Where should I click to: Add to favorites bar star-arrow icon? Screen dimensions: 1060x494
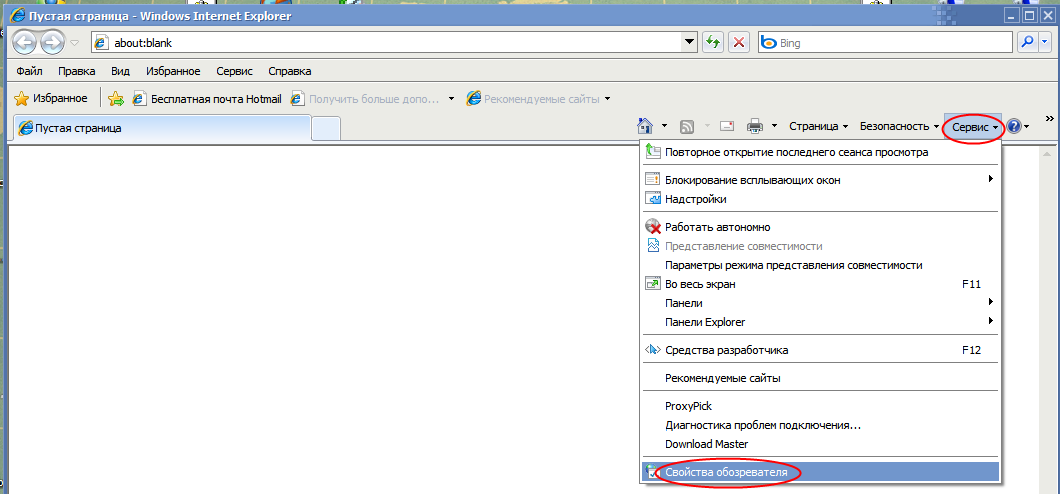[116, 99]
